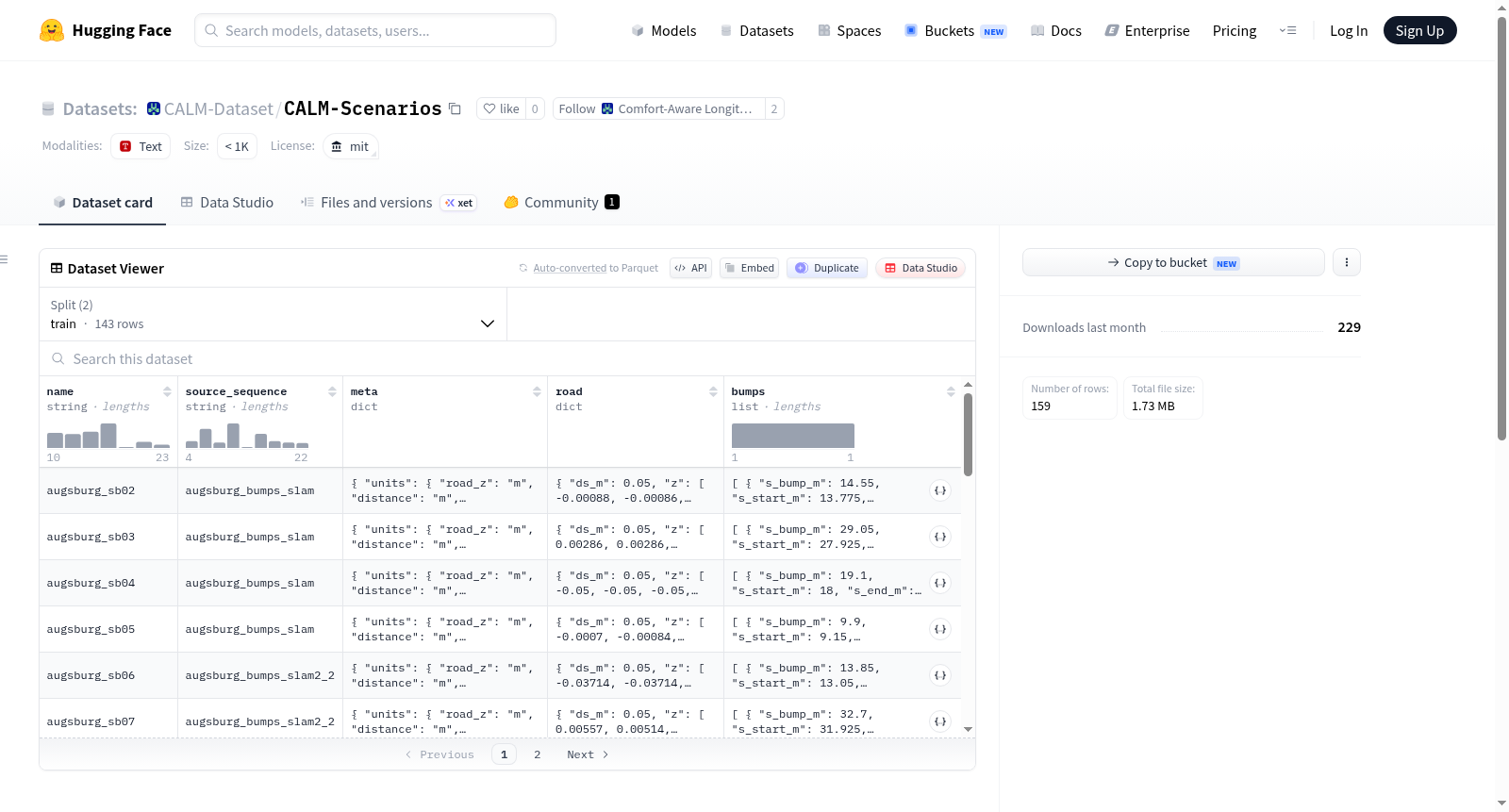The width and height of the screenshot is (1509, 812).
Task: Click the augsburg_bumps_slam2_2 cell for augsburg_sb06
Action: click(260, 675)
